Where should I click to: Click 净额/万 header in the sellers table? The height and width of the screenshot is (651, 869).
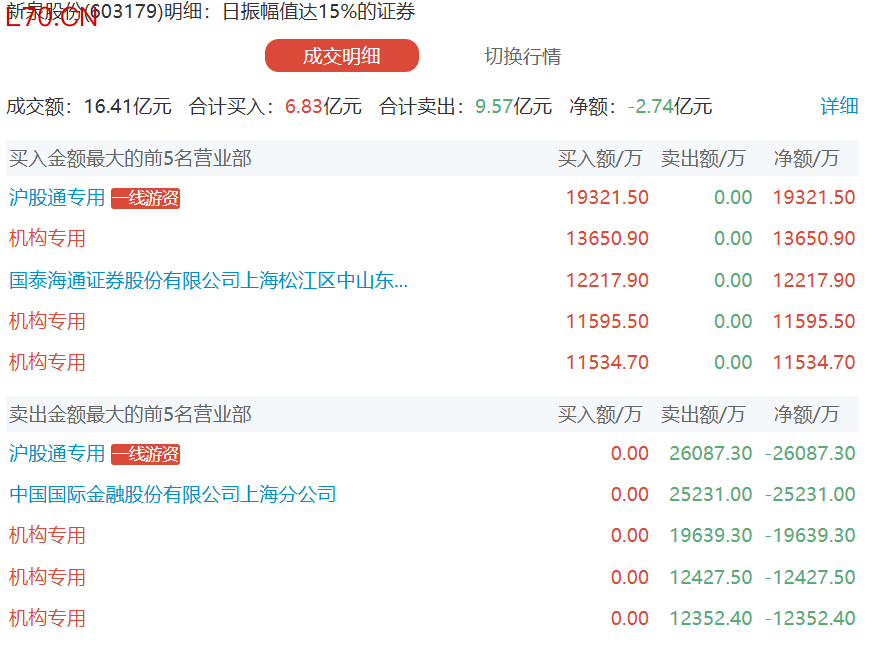click(806, 415)
